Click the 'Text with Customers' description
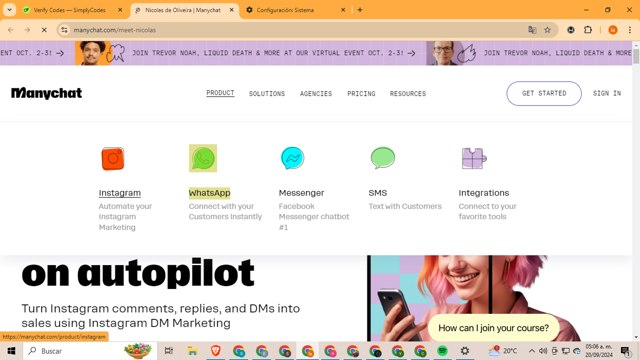Screen dimensions: 640x360 (405, 206)
